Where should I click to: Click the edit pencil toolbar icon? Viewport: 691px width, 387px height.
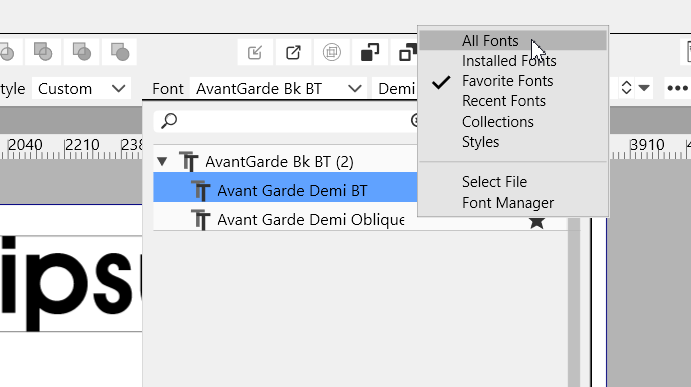coord(255,52)
